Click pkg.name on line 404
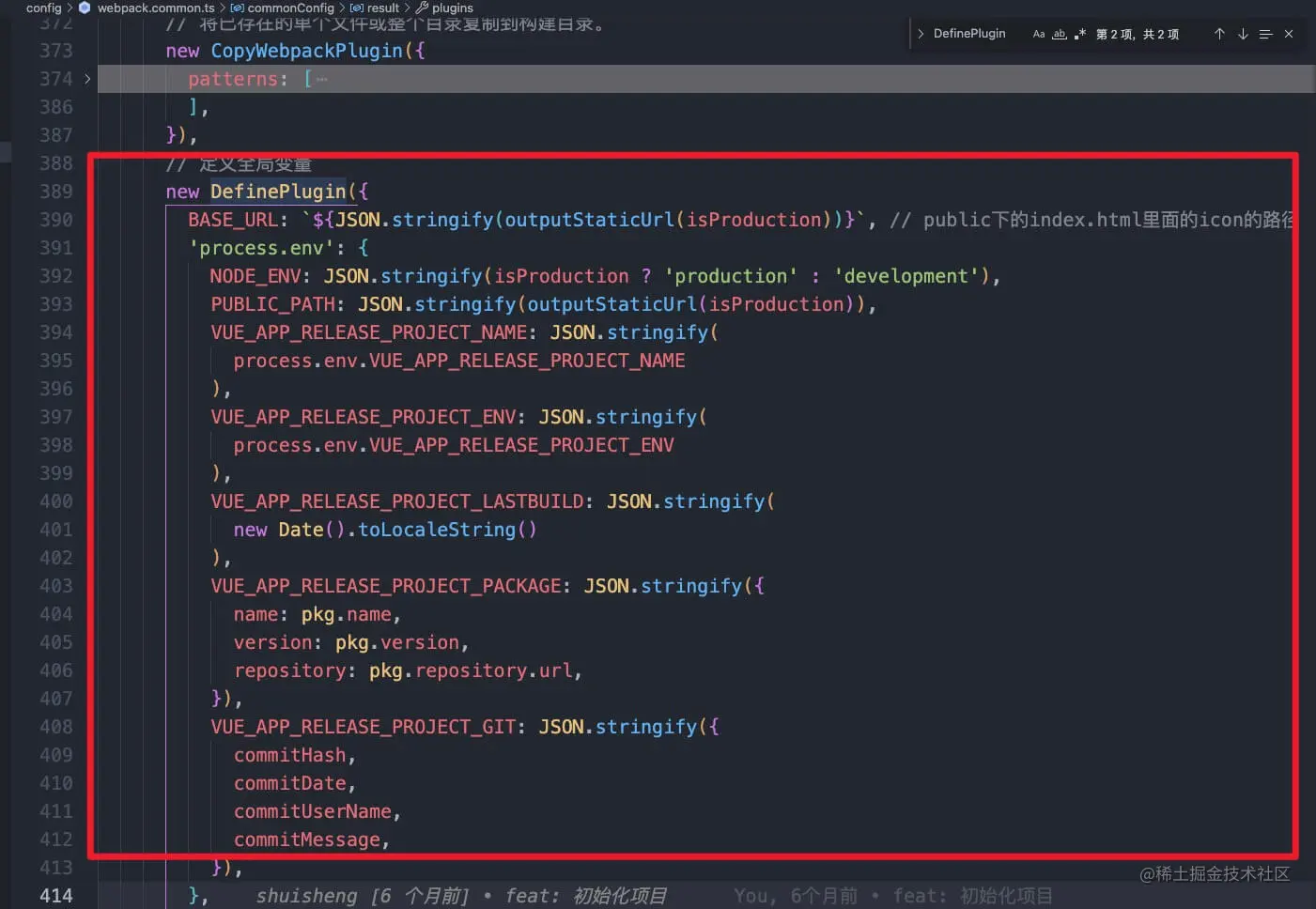 [346, 614]
